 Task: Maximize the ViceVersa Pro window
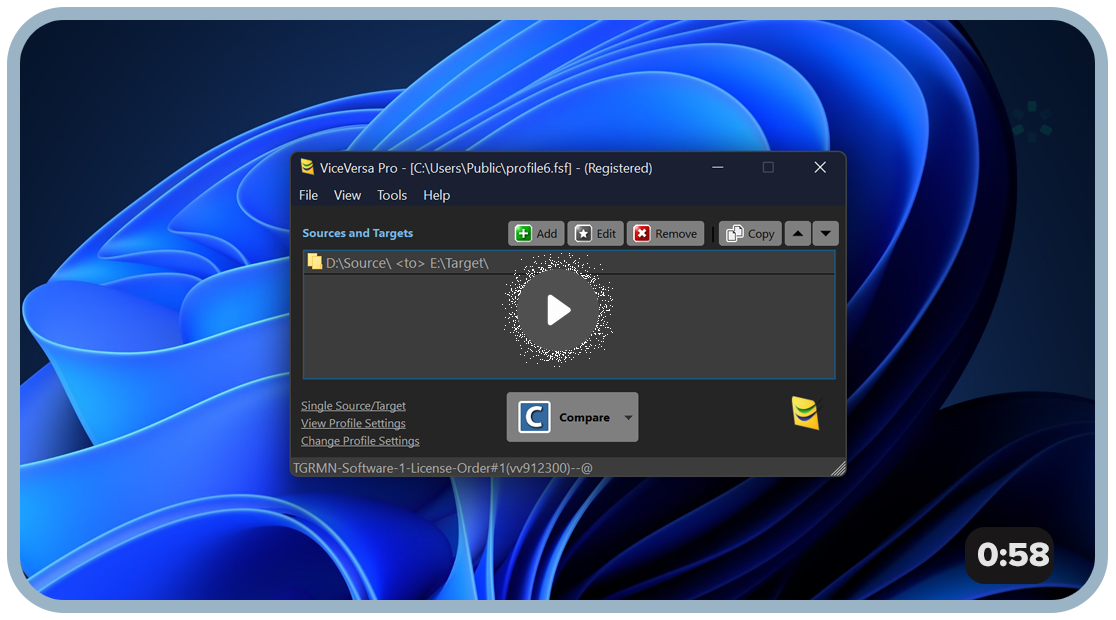[x=768, y=167]
